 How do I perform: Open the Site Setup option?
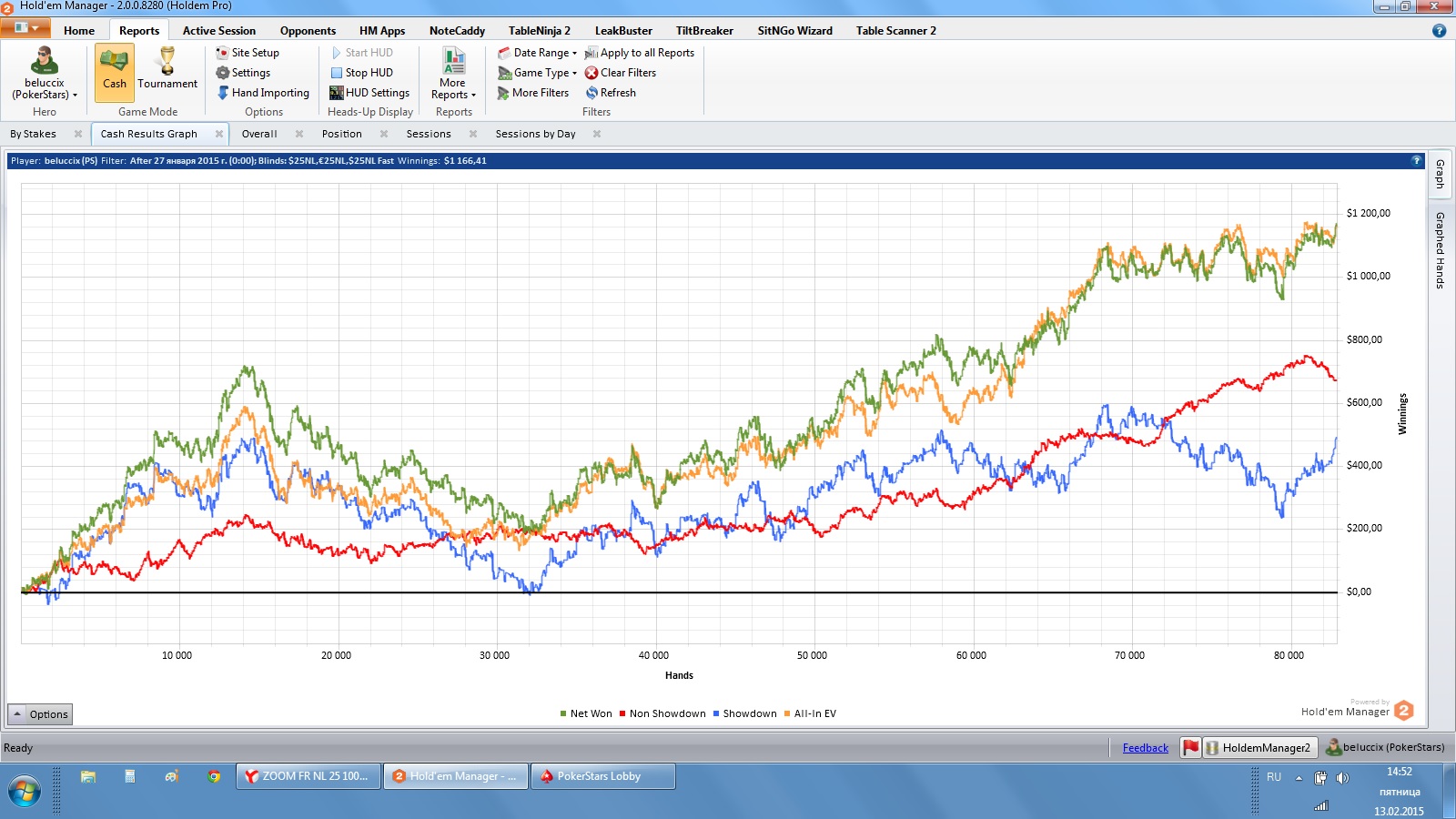[248, 53]
